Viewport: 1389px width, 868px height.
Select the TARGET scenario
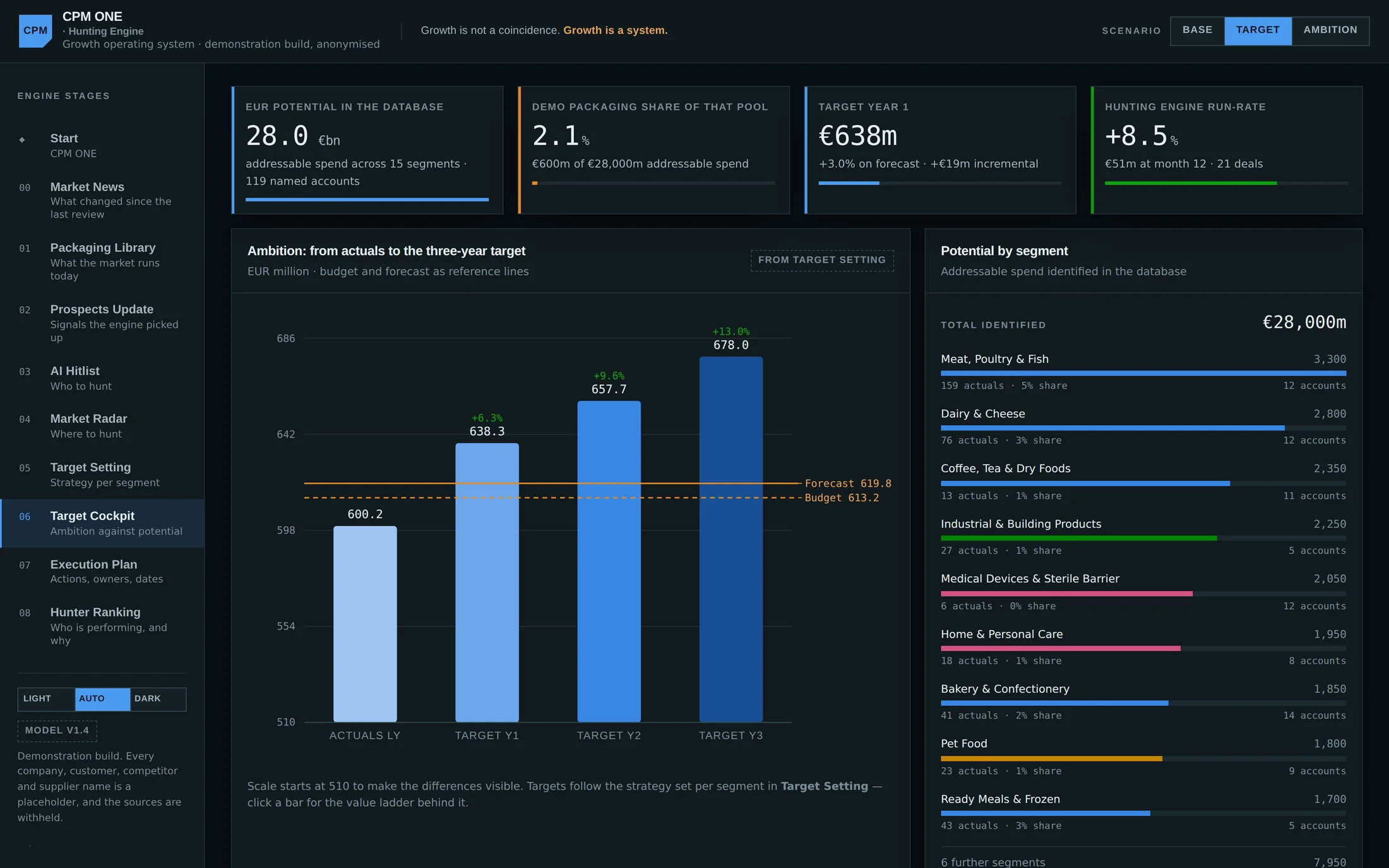1258,30
